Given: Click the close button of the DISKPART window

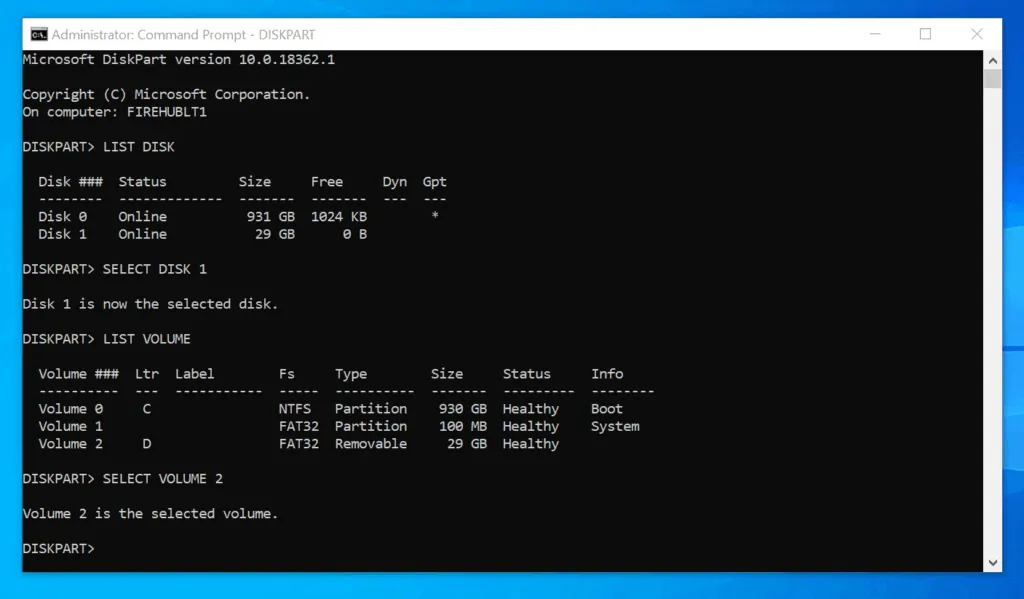Looking at the screenshot, I should pos(975,33).
